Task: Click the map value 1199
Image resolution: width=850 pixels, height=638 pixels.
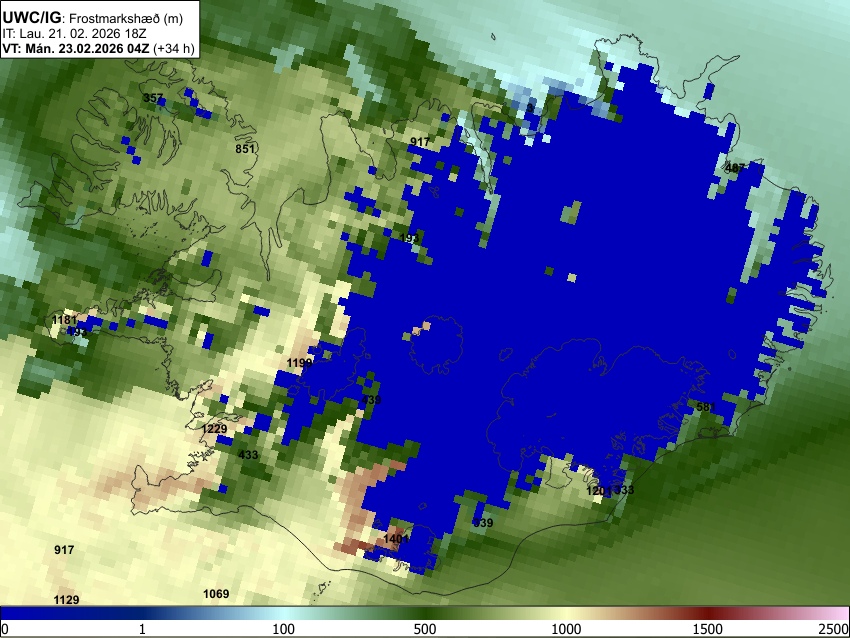Action: [299, 363]
